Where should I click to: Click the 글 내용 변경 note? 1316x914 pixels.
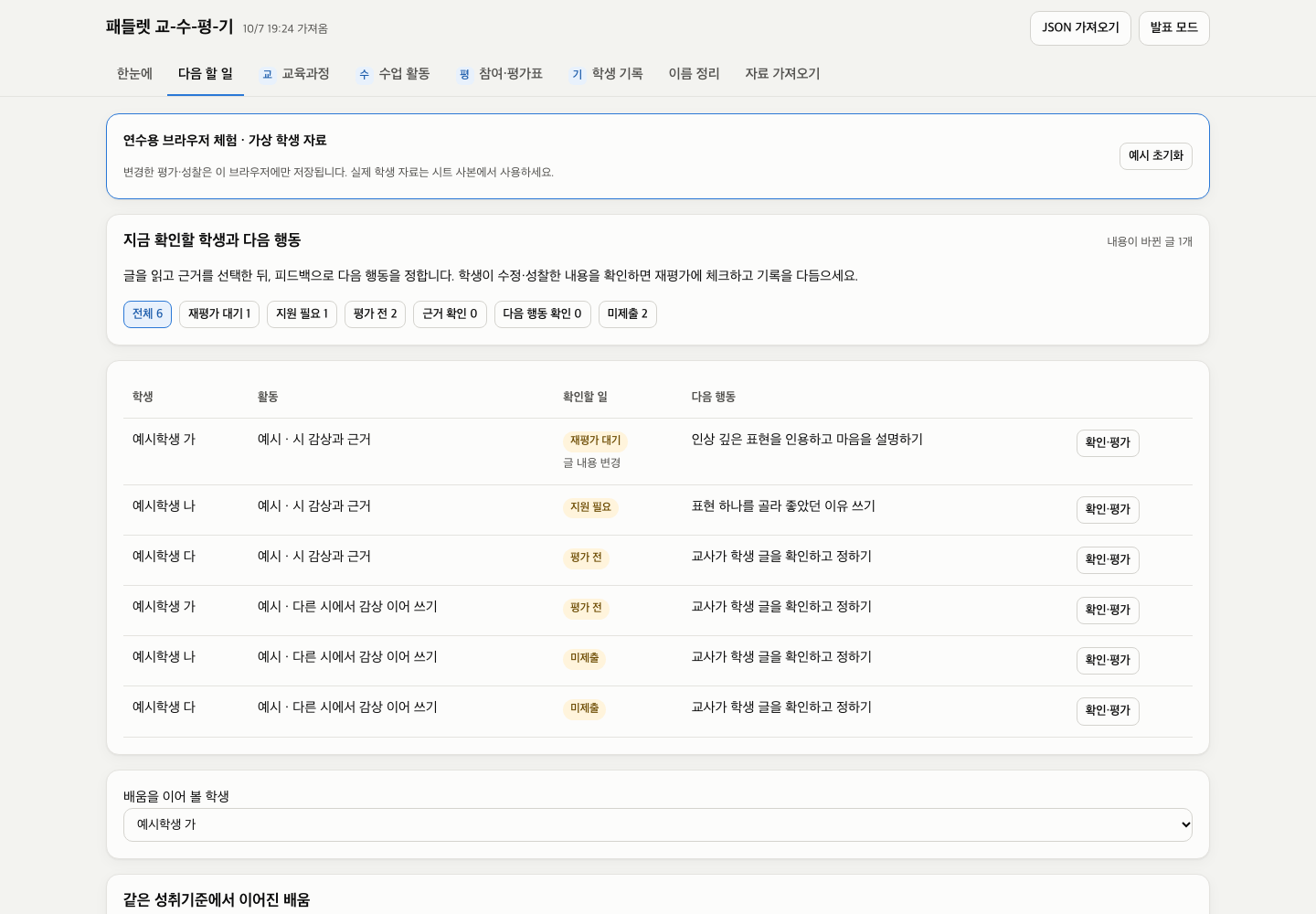(x=591, y=463)
